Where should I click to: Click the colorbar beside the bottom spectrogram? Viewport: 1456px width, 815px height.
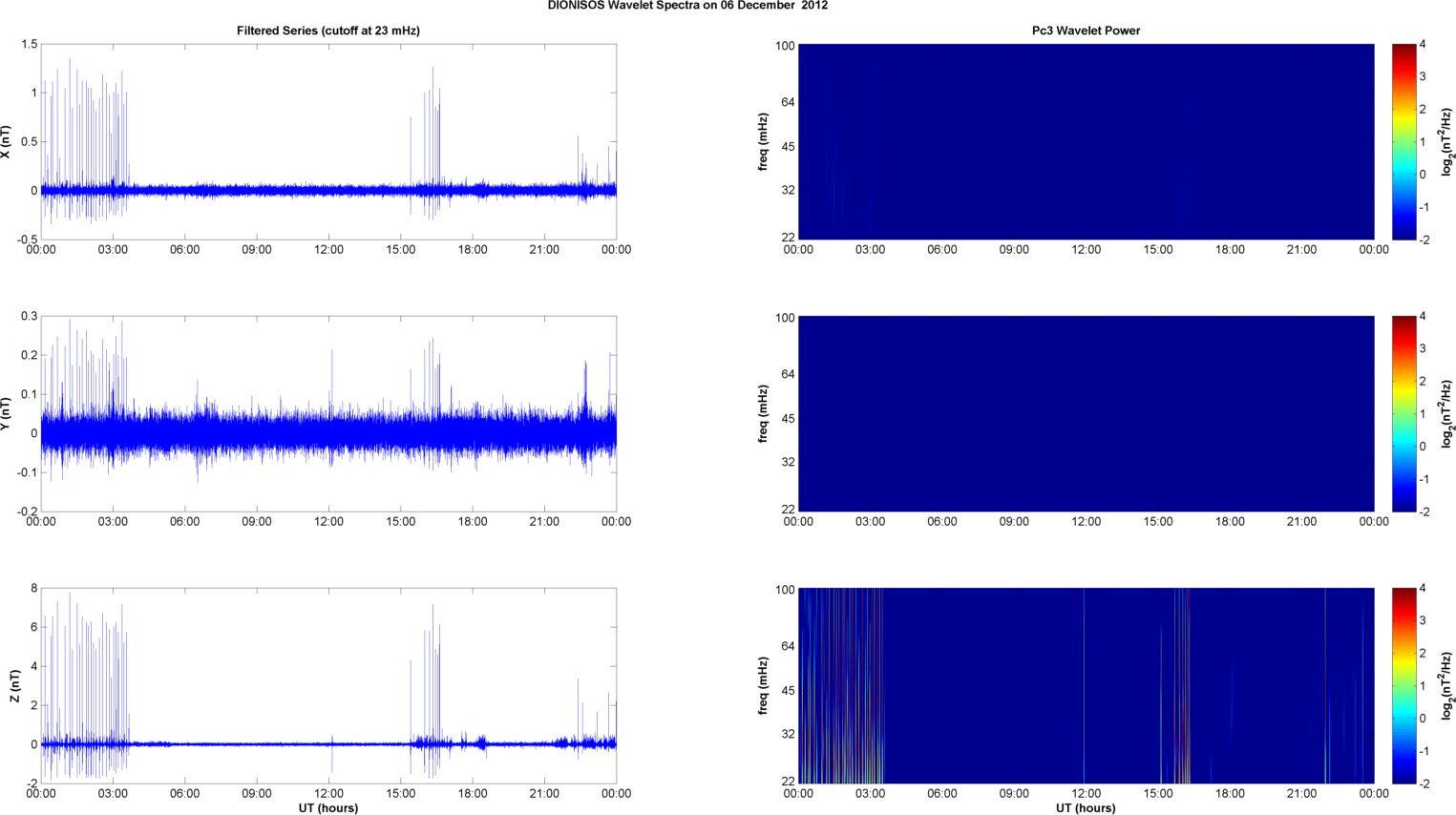click(x=1403, y=685)
